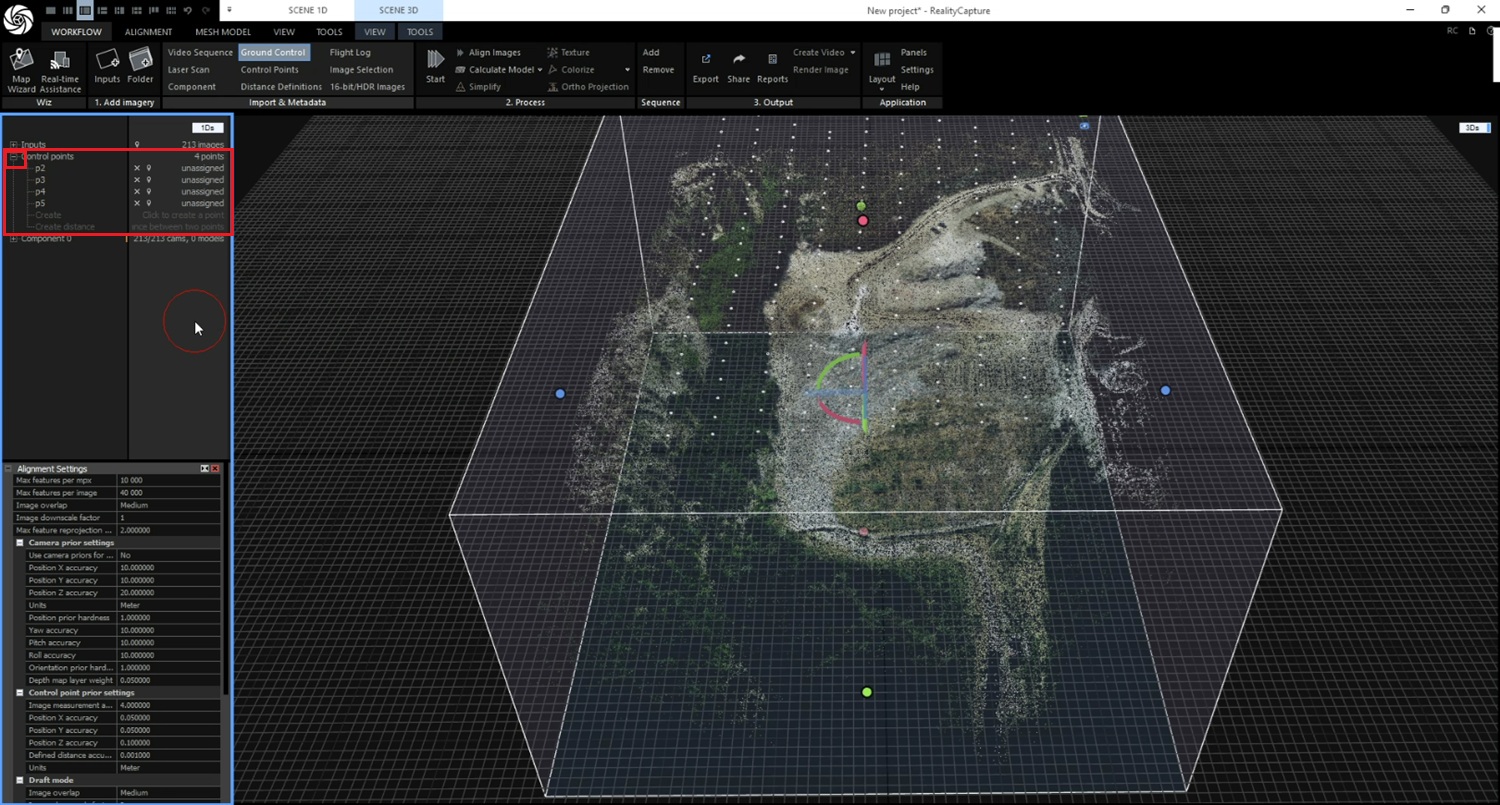Collapse the Control points tree node

click(14, 157)
